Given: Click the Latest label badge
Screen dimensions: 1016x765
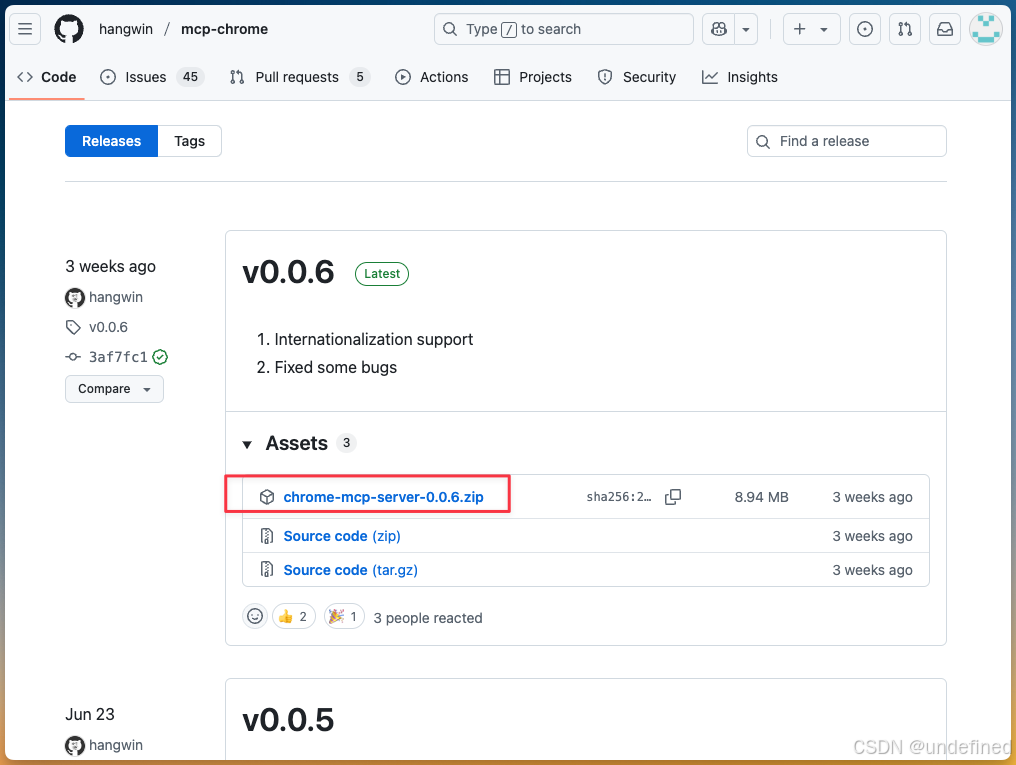Looking at the screenshot, I should tap(382, 273).
